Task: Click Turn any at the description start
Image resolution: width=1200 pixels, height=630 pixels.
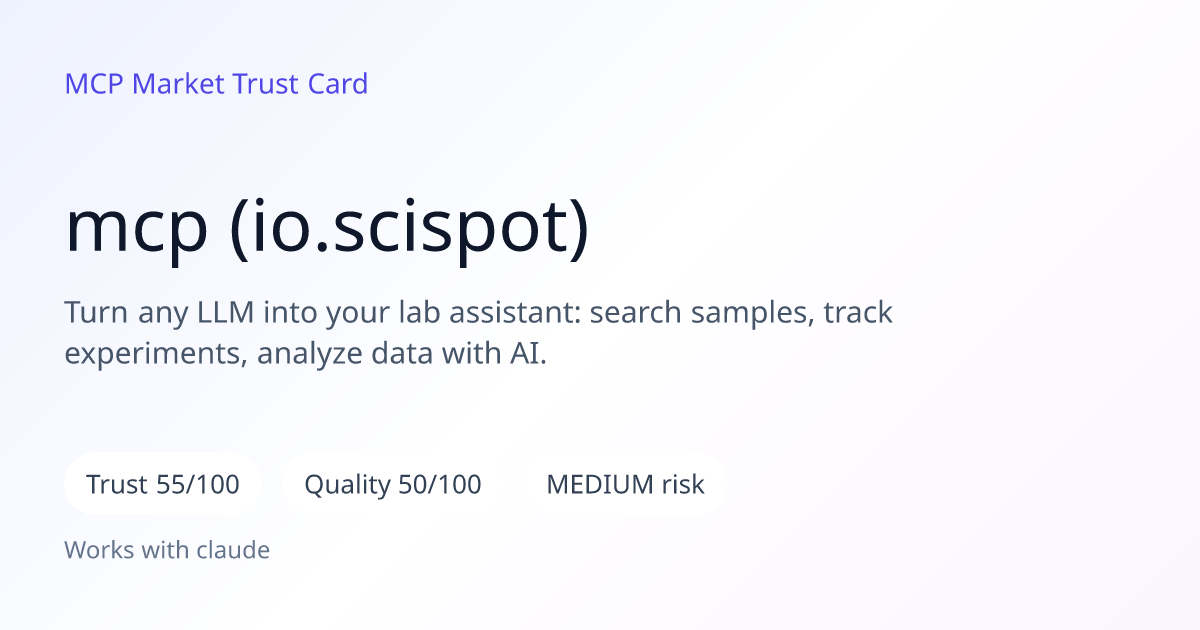Action: coord(128,313)
